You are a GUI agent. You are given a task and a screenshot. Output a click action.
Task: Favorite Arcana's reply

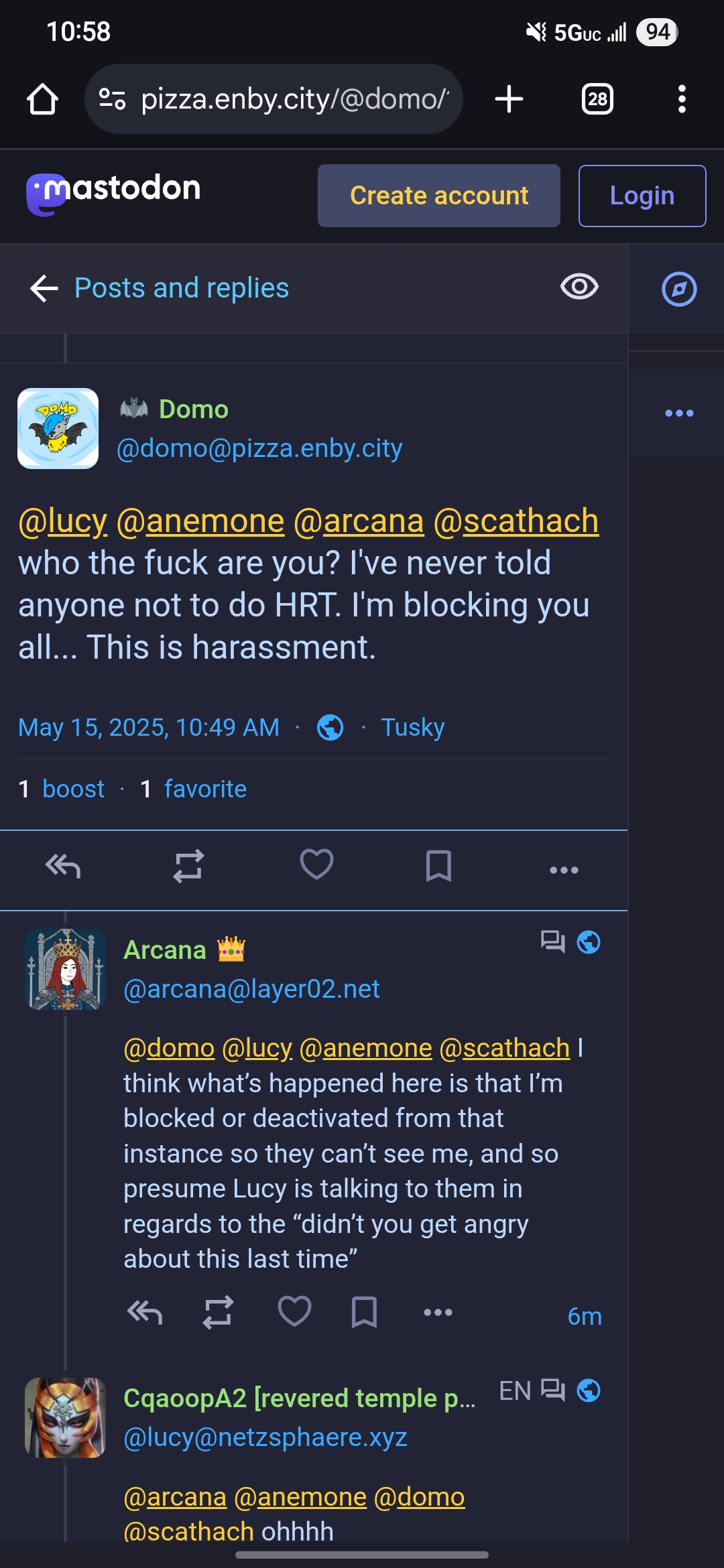coord(294,1311)
